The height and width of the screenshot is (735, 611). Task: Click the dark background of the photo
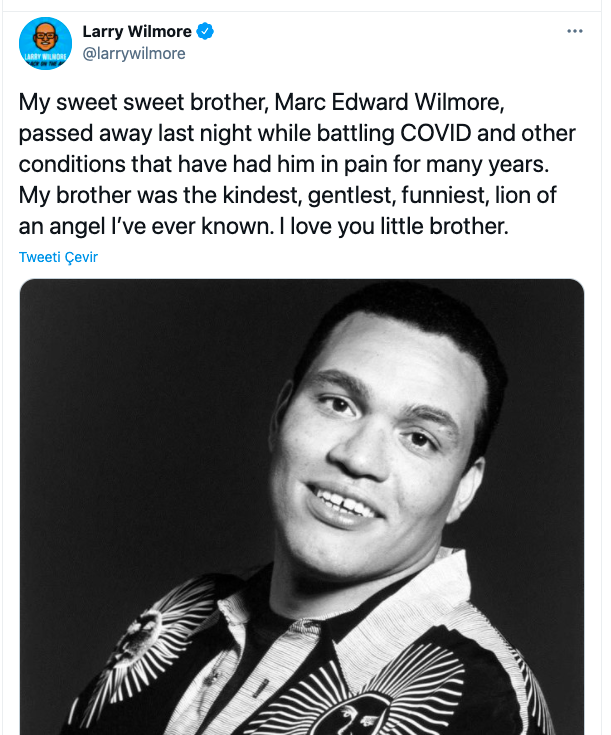120,400
